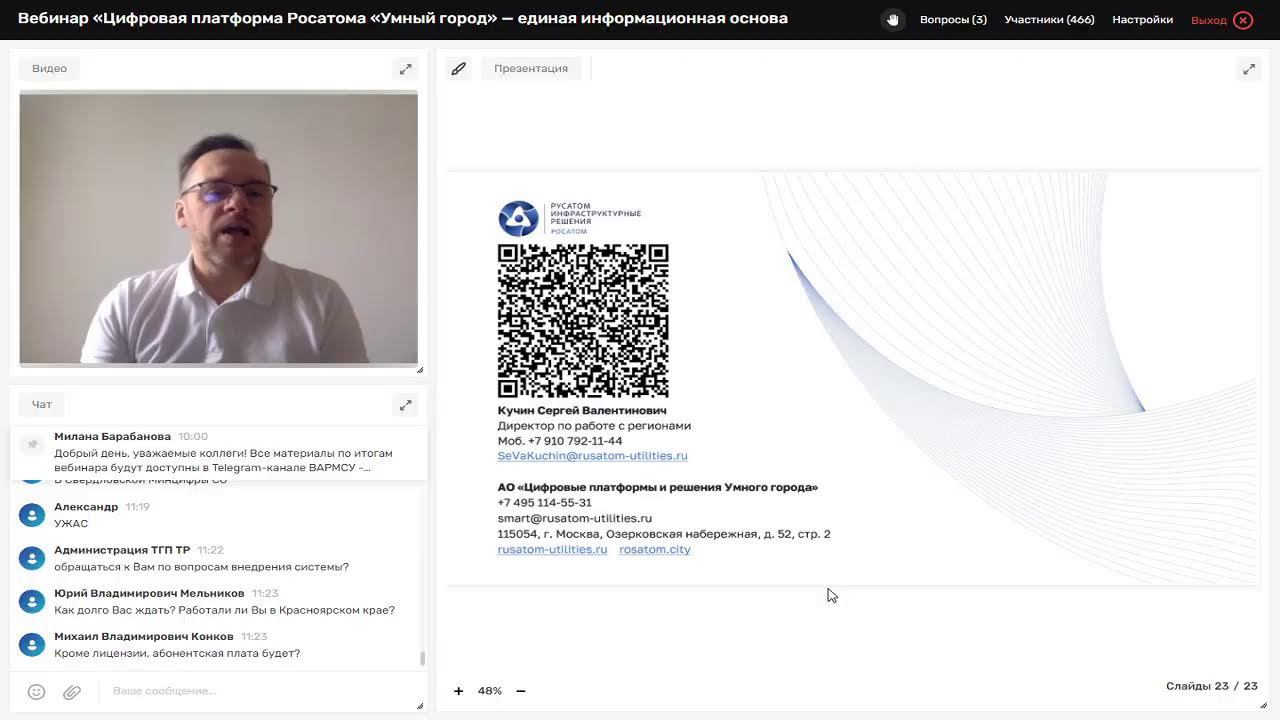Open the rusatom-utilities.ru website link
Viewport: 1280px width, 720px height.
point(552,549)
